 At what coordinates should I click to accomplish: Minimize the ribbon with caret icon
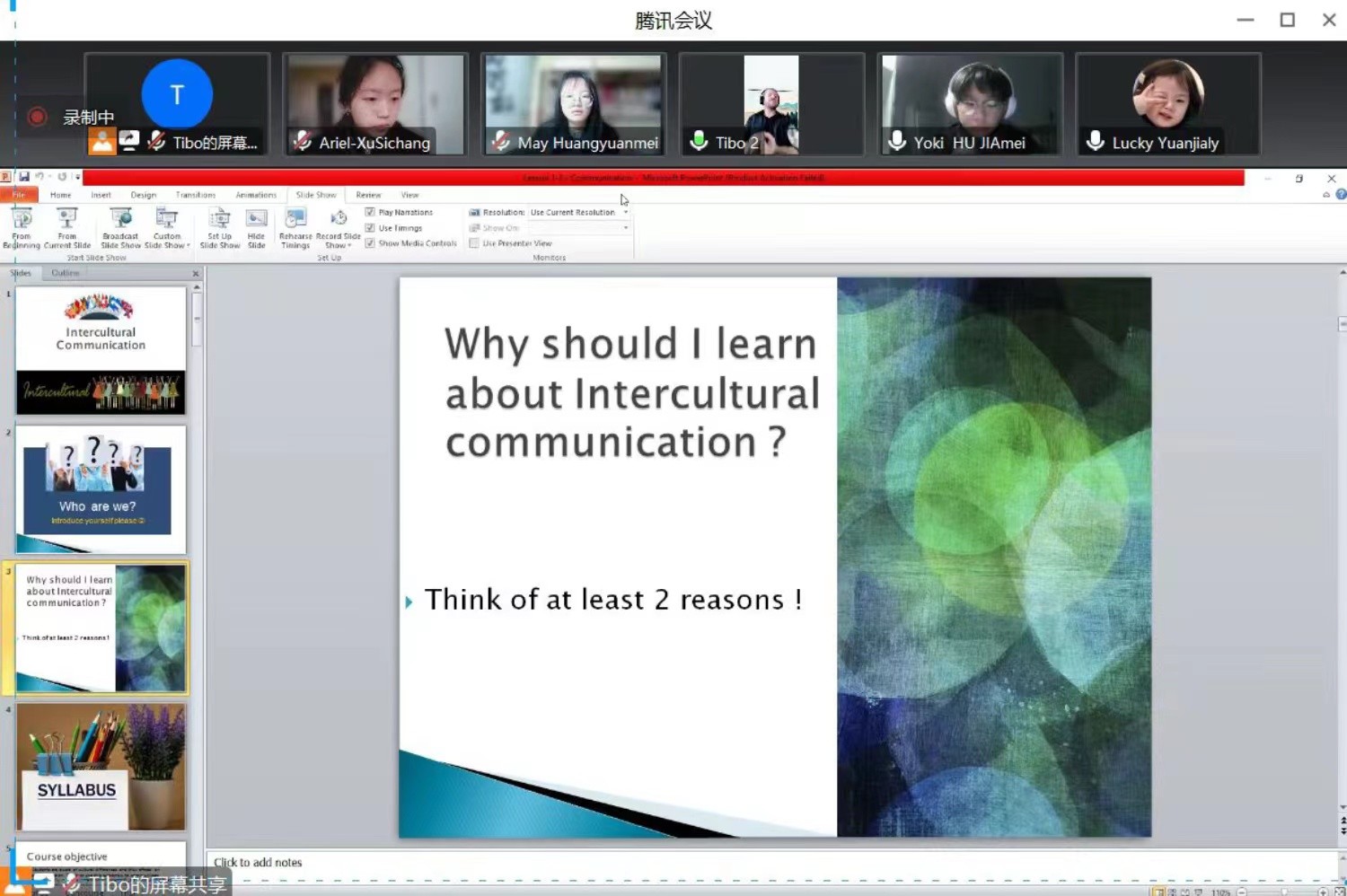pos(1326,195)
